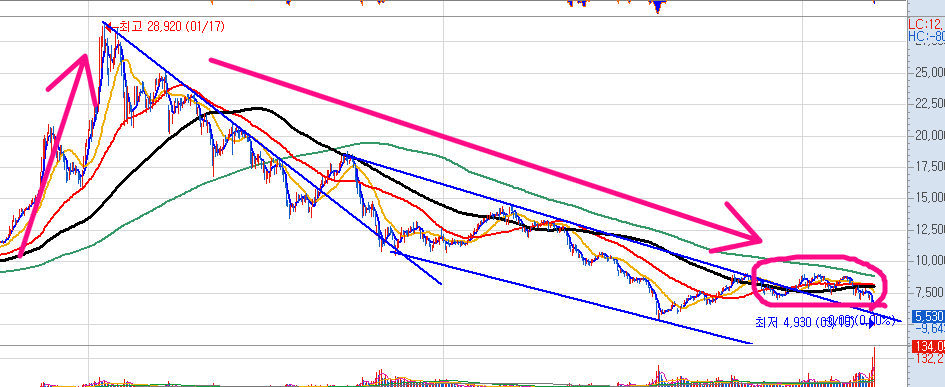Select the current price tag 5,530

929,316
